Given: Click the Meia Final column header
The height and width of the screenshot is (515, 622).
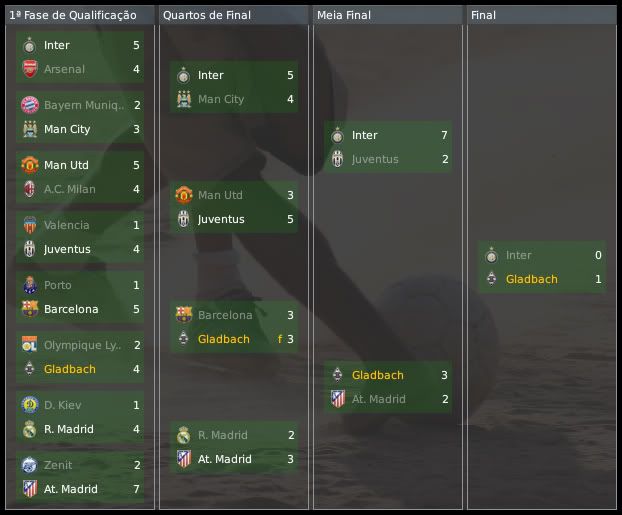Looking at the screenshot, I should (343, 16).
